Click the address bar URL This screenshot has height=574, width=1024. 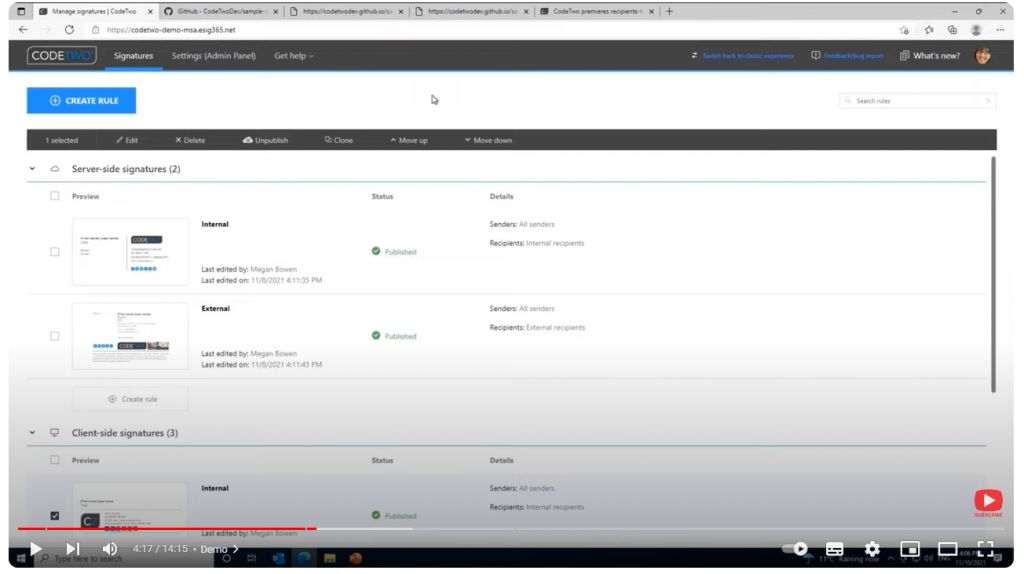[171, 30]
